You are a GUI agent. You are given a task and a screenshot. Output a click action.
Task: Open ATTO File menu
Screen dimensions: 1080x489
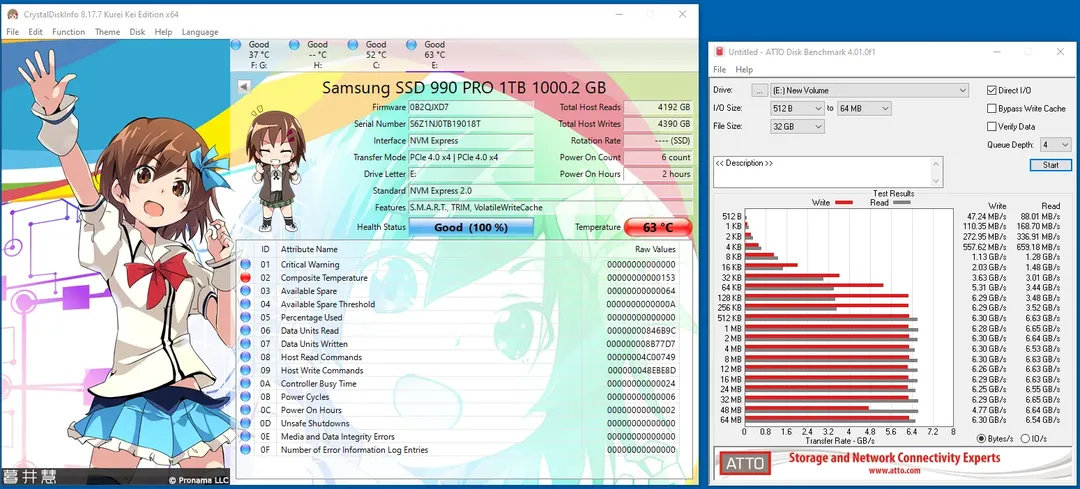pyautogui.click(x=720, y=70)
